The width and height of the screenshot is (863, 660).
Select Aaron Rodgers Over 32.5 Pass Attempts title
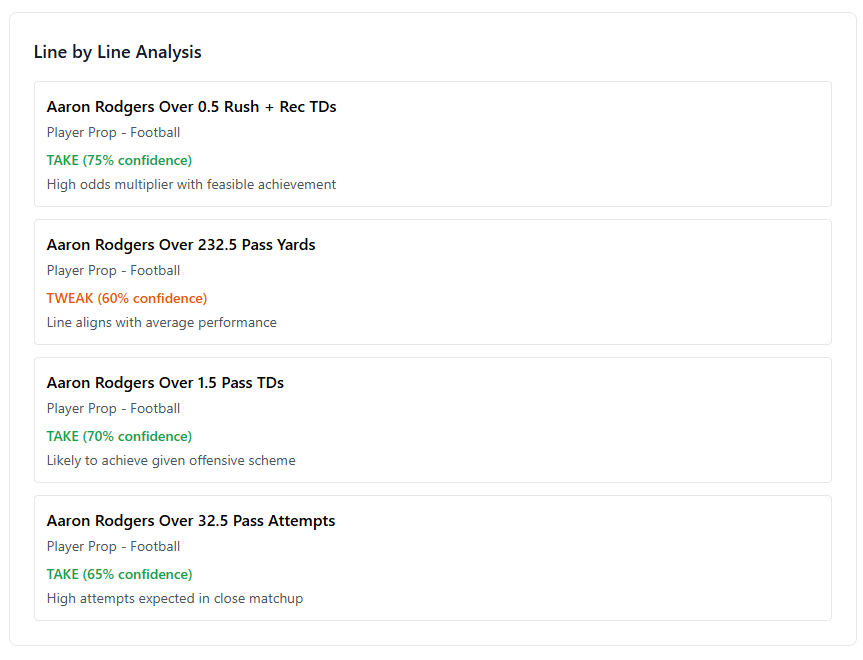click(191, 521)
